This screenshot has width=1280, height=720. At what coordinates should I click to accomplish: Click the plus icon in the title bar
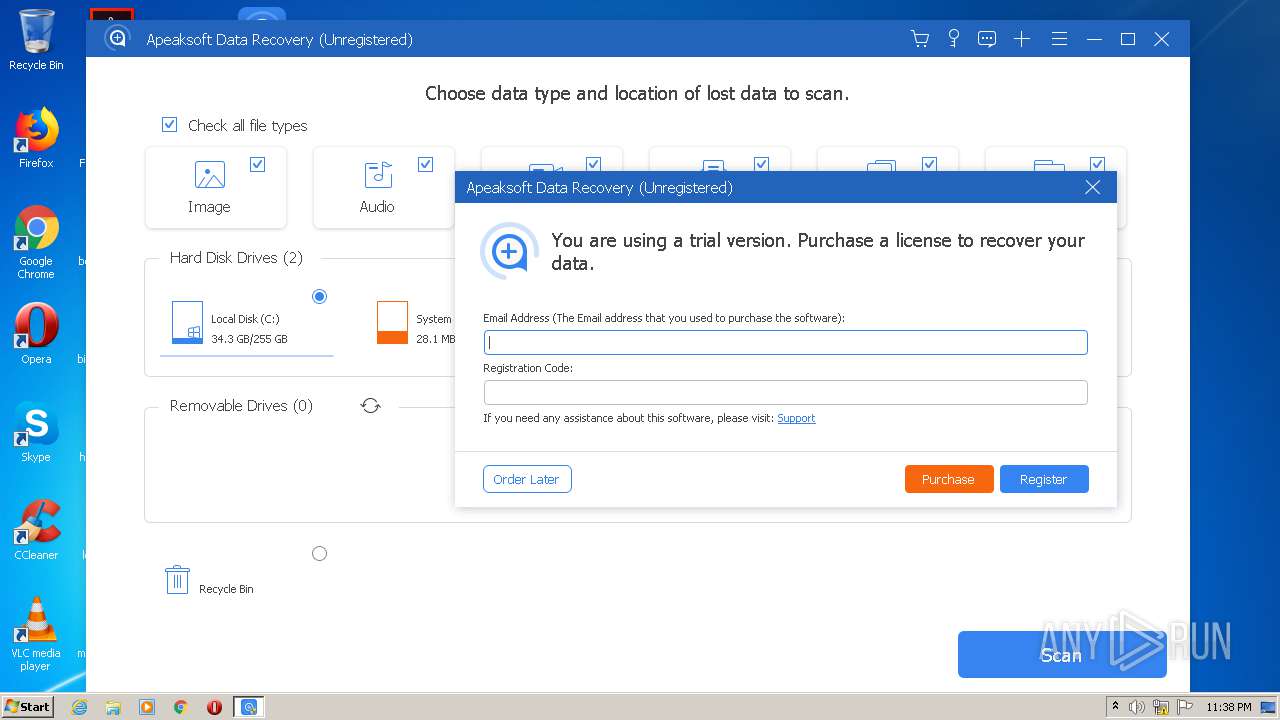coord(1021,39)
